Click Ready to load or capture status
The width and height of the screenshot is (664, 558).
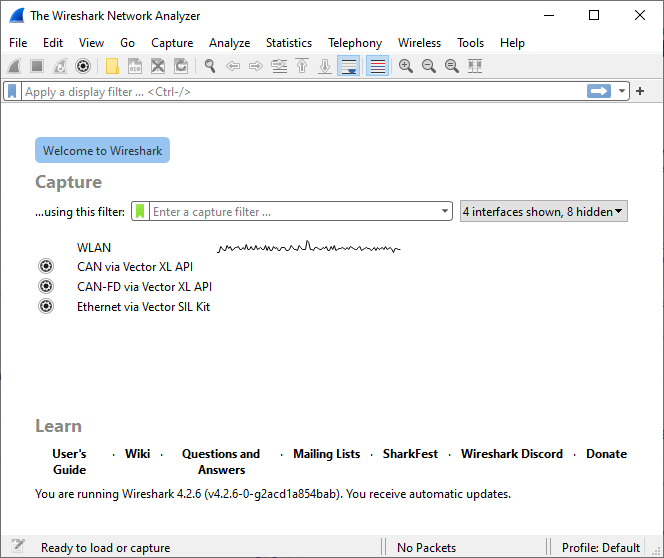105,547
